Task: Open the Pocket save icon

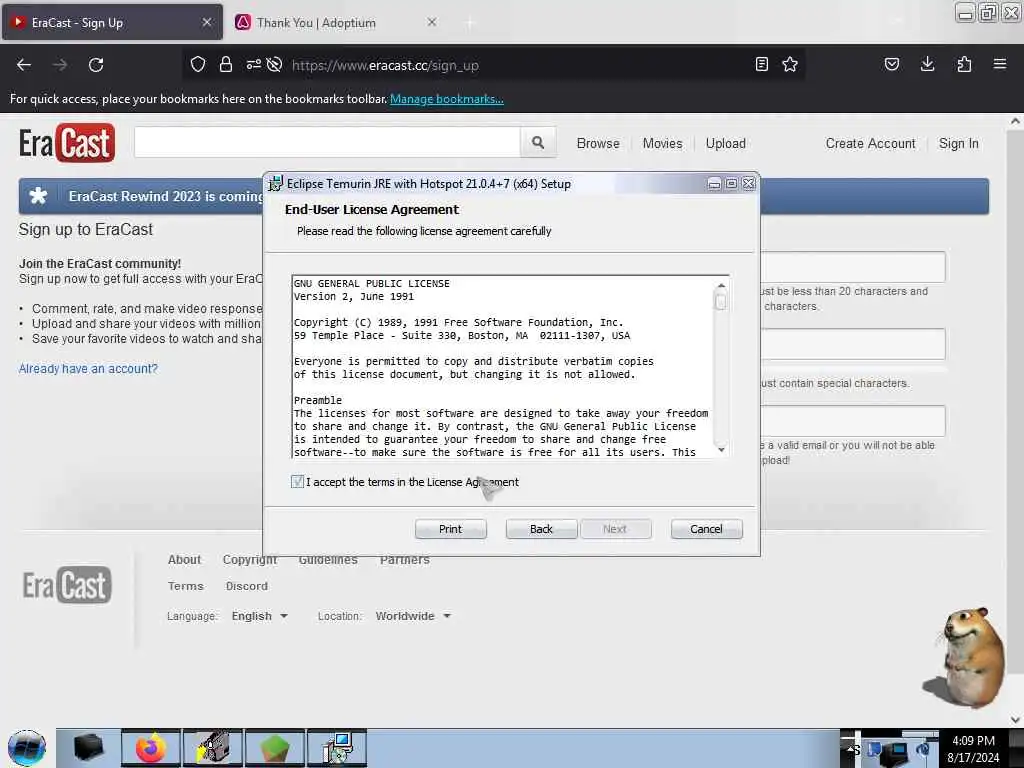Action: pos(892,64)
